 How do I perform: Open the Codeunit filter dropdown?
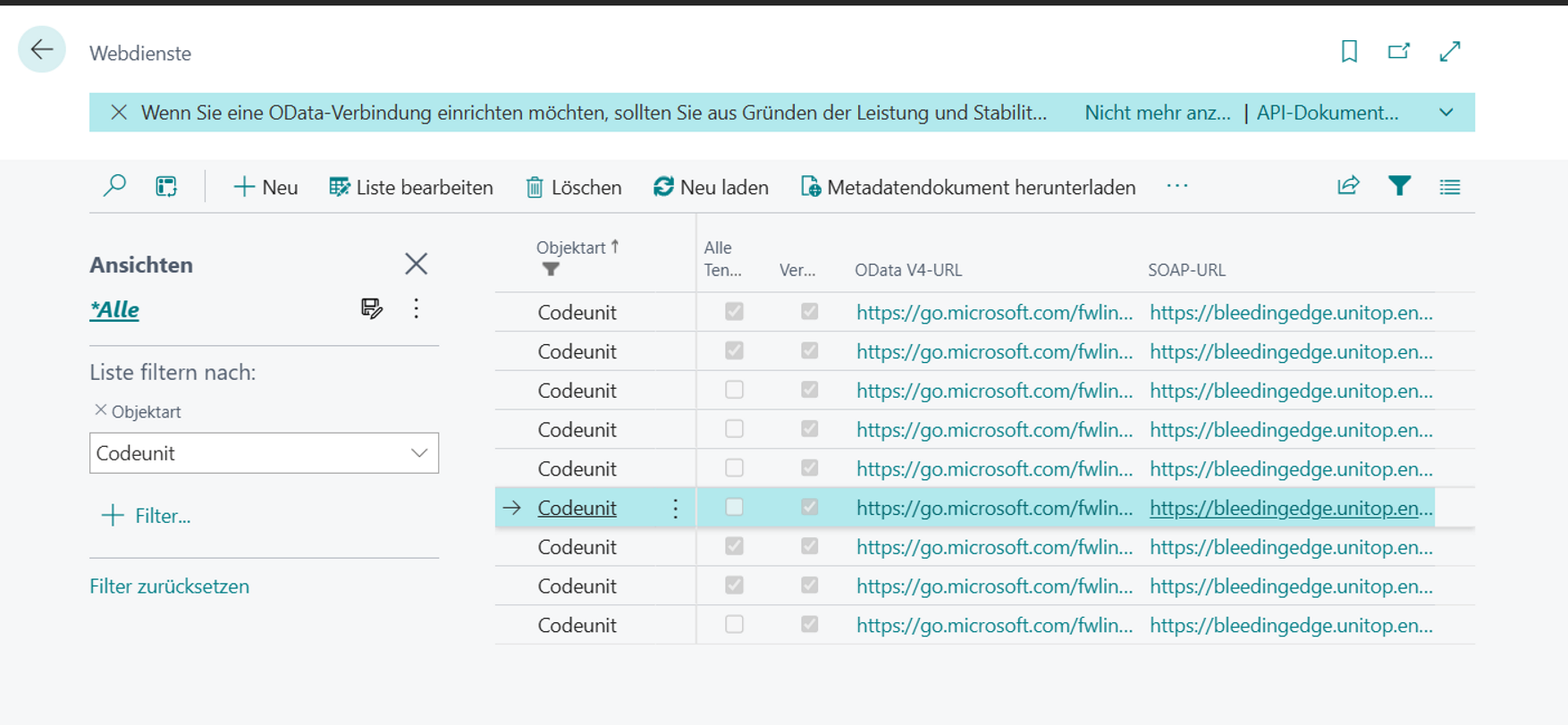click(x=418, y=453)
